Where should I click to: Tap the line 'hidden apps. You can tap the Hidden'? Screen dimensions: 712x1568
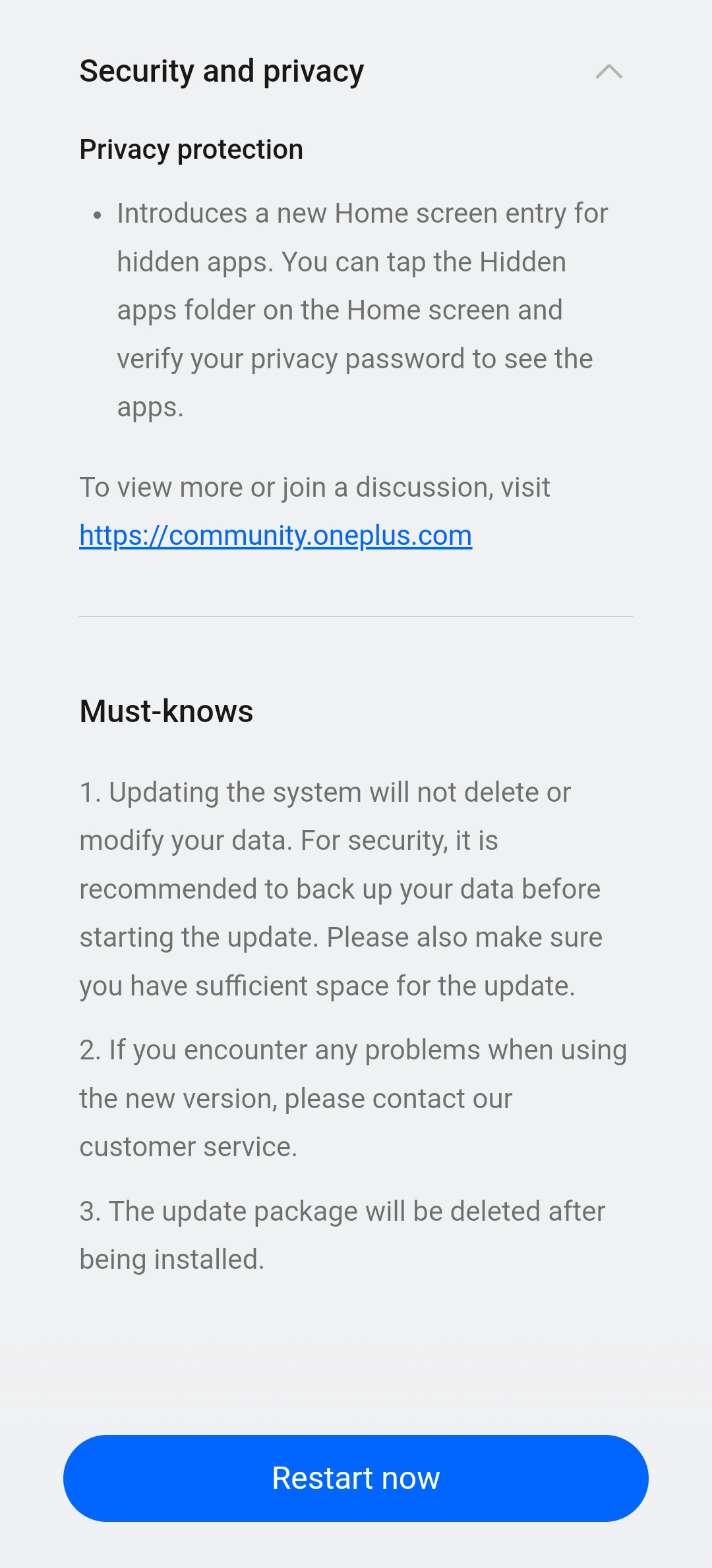click(341, 262)
